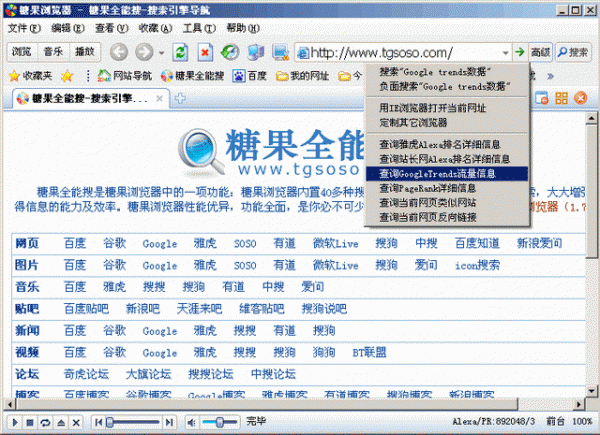
Task: Open the 高级 advanced button
Action: [540, 52]
